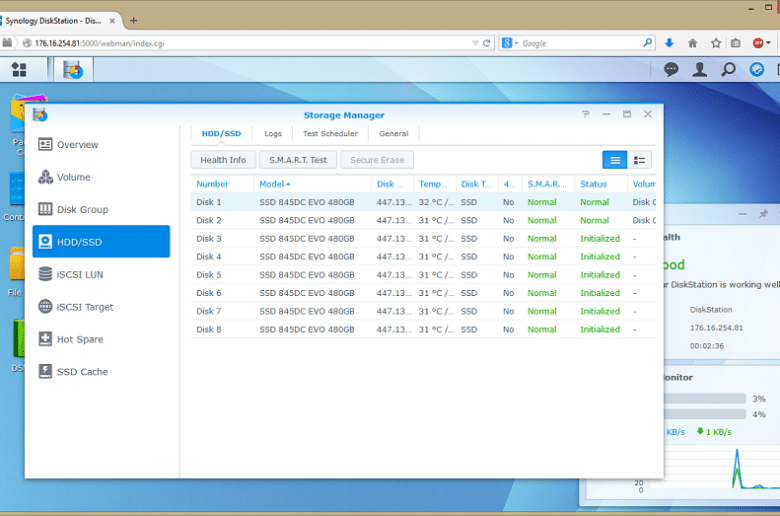Viewport: 780px width, 516px height.
Task: Switch to detailed card view mode
Action: click(x=639, y=160)
